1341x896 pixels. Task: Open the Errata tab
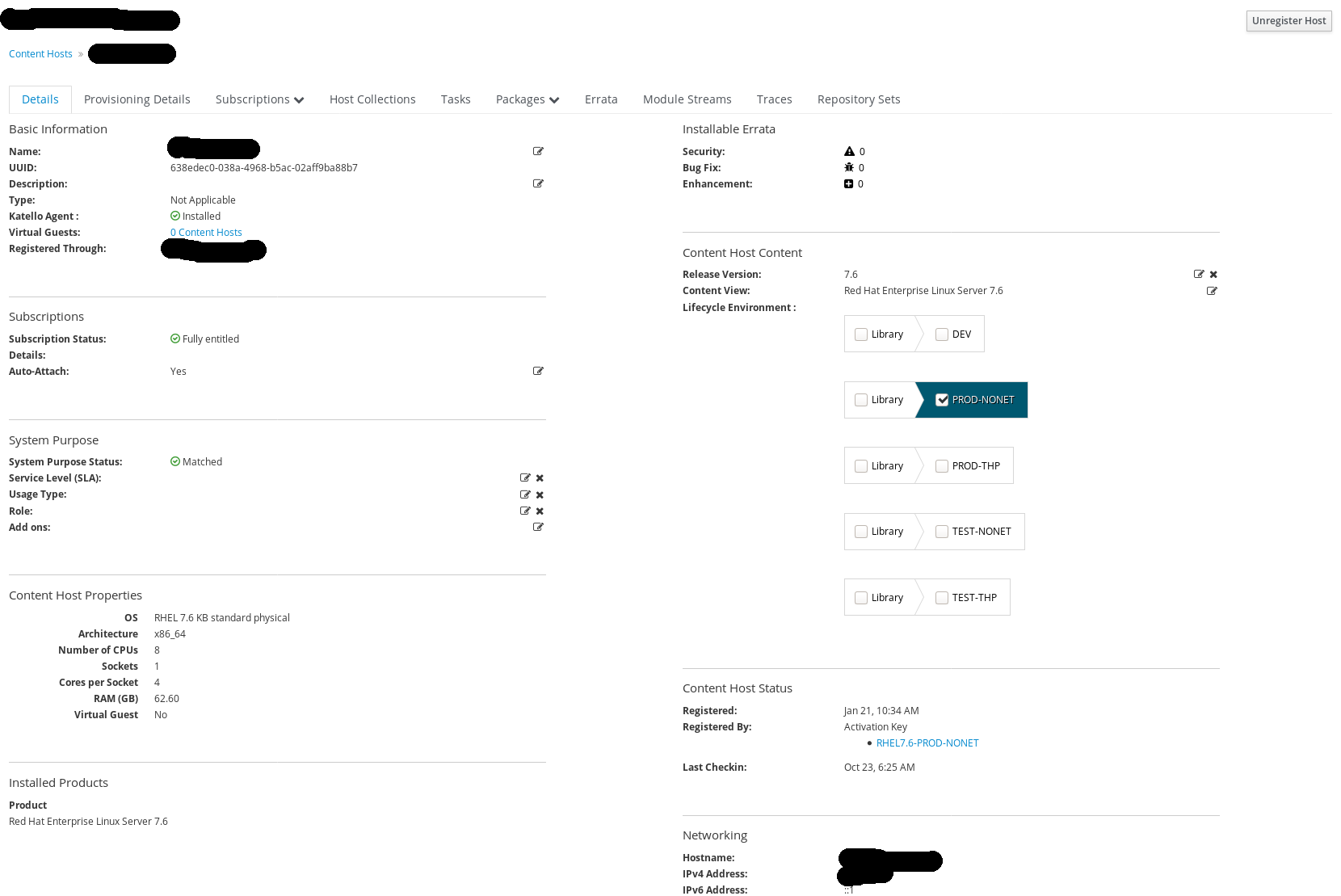(x=601, y=99)
